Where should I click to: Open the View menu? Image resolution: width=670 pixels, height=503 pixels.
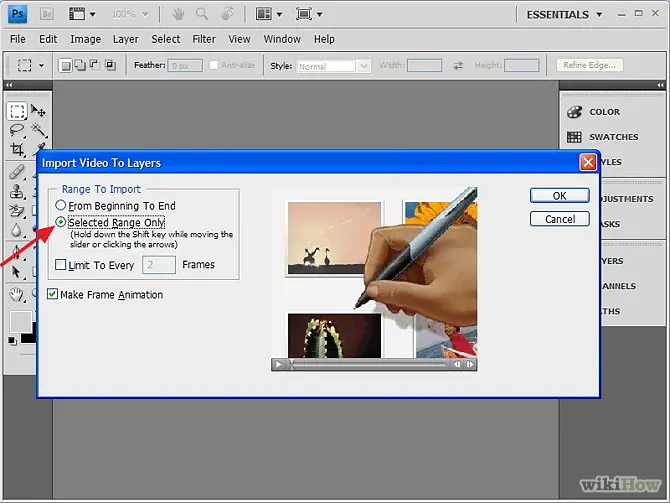tap(239, 39)
